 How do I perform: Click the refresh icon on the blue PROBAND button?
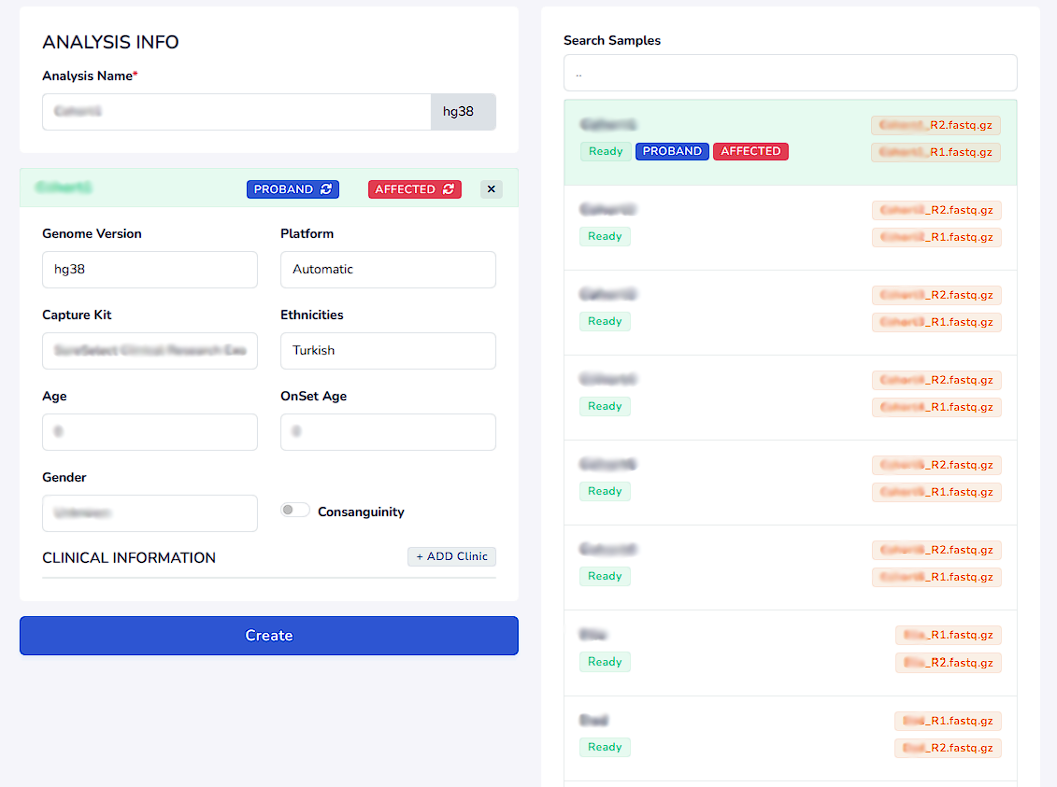(x=326, y=189)
